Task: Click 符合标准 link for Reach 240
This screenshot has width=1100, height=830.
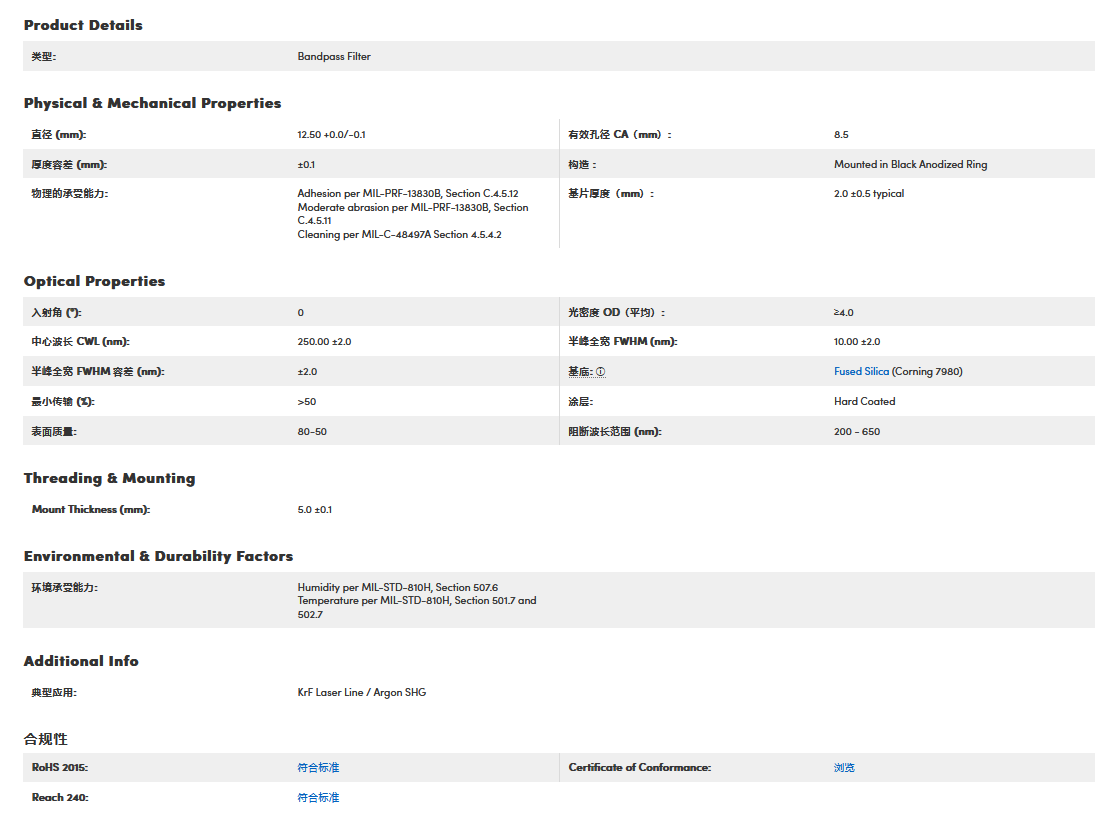Action: click(318, 798)
